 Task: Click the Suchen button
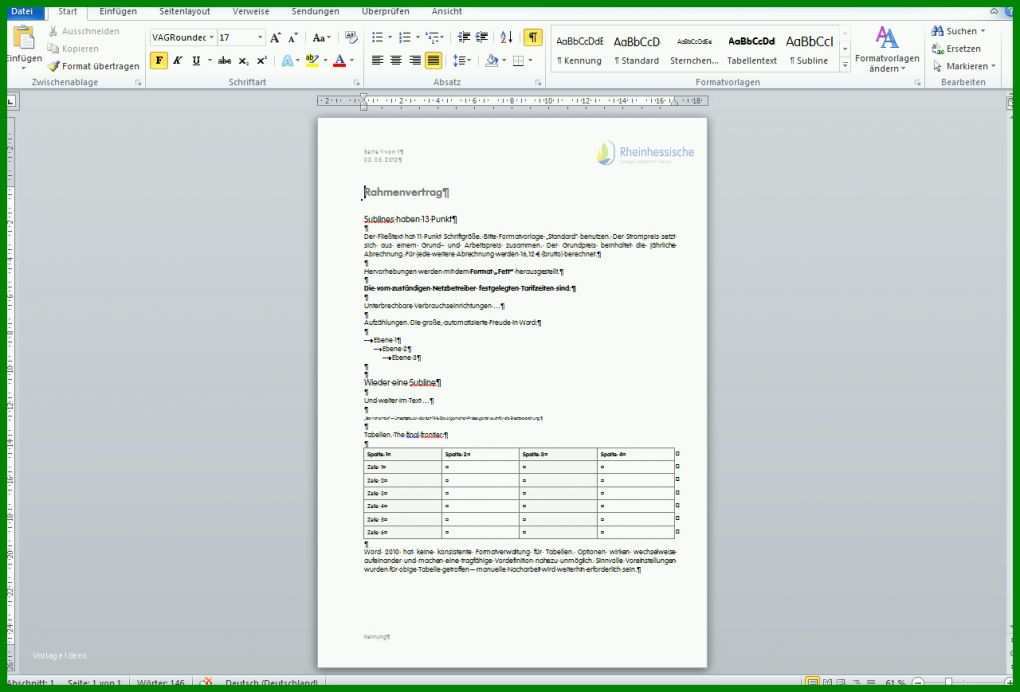[x=958, y=31]
